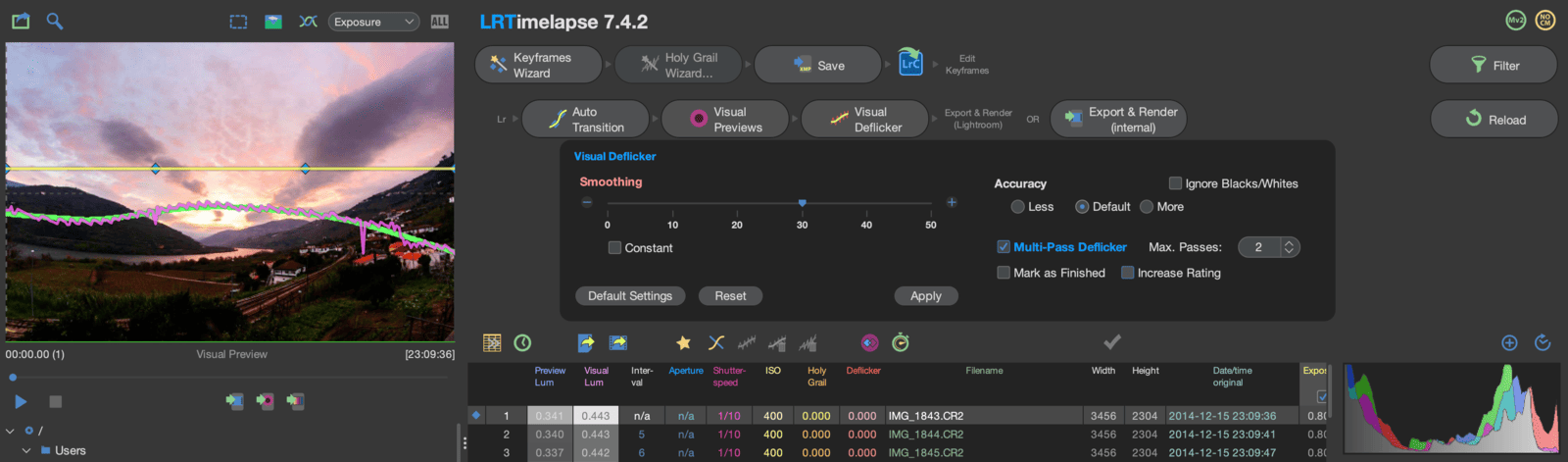Viewport: 1568px width, 462px height.
Task: Toggle the Exposure column checkbox
Action: 1322,397
